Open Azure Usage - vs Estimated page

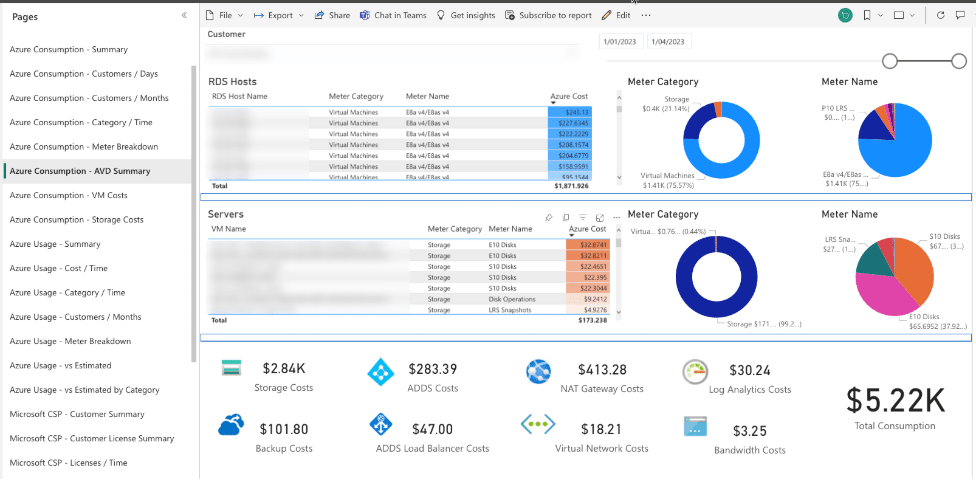click(x=60, y=365)
